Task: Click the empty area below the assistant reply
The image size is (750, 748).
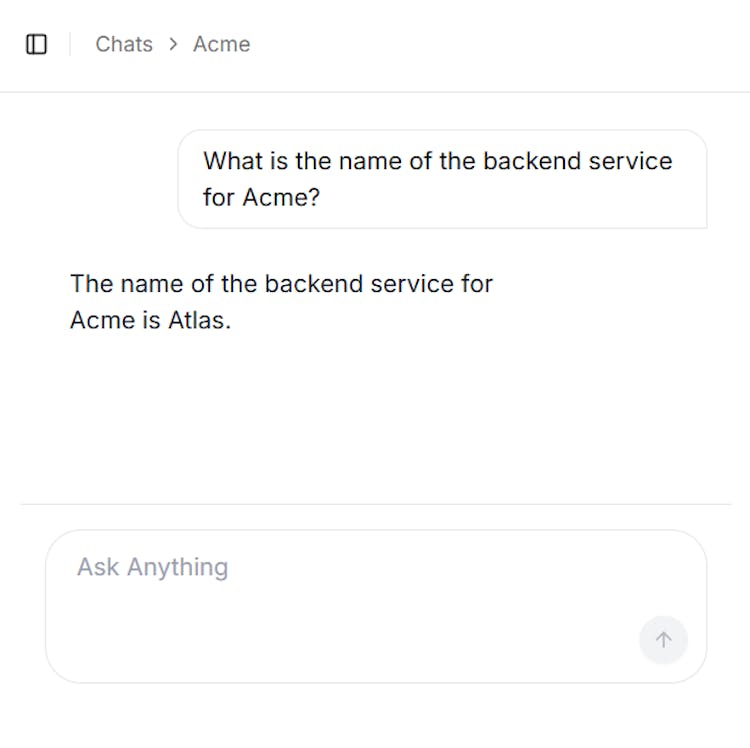Action: point(375,420)
